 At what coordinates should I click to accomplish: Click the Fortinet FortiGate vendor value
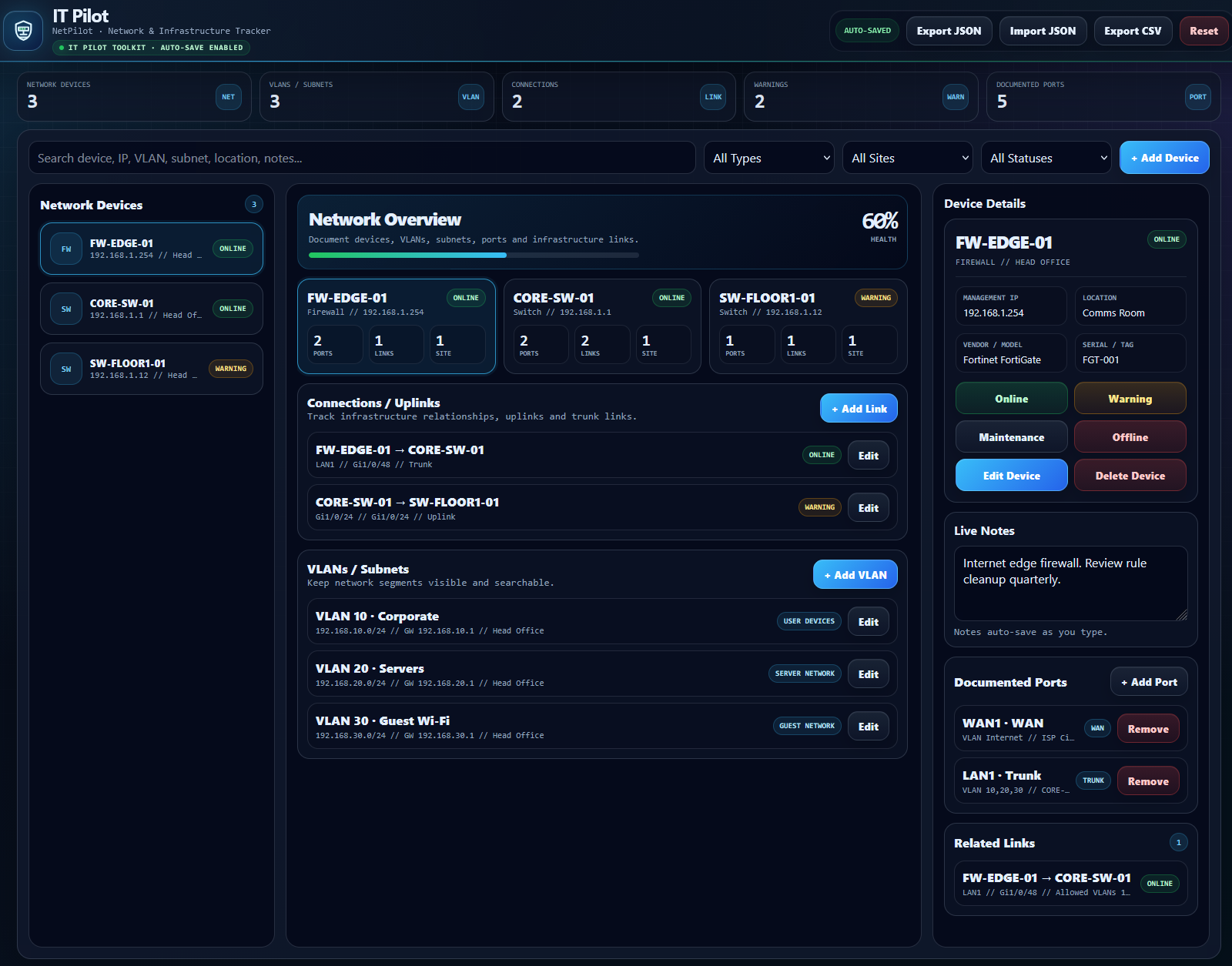pos(1002,359)
